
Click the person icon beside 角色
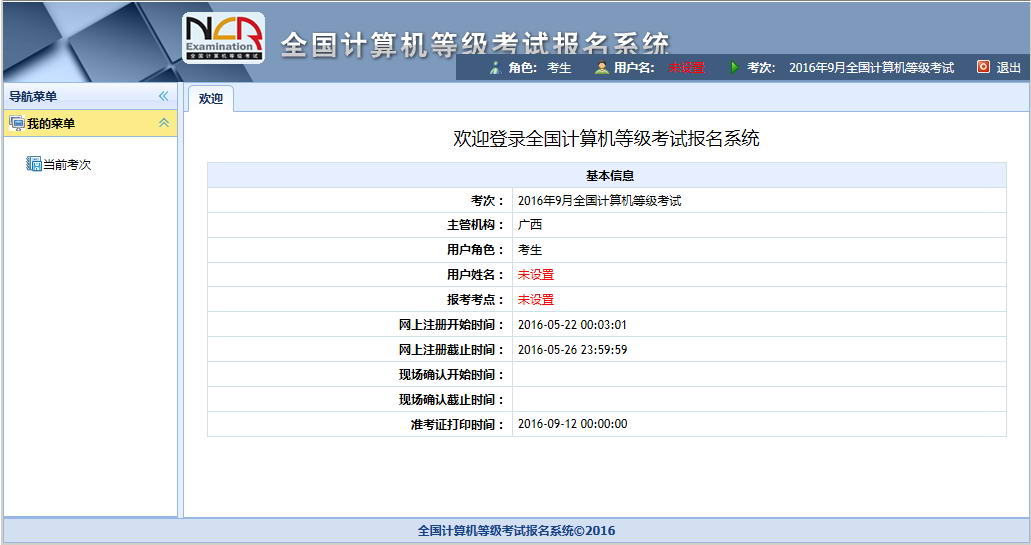click(x=495, y=68)
